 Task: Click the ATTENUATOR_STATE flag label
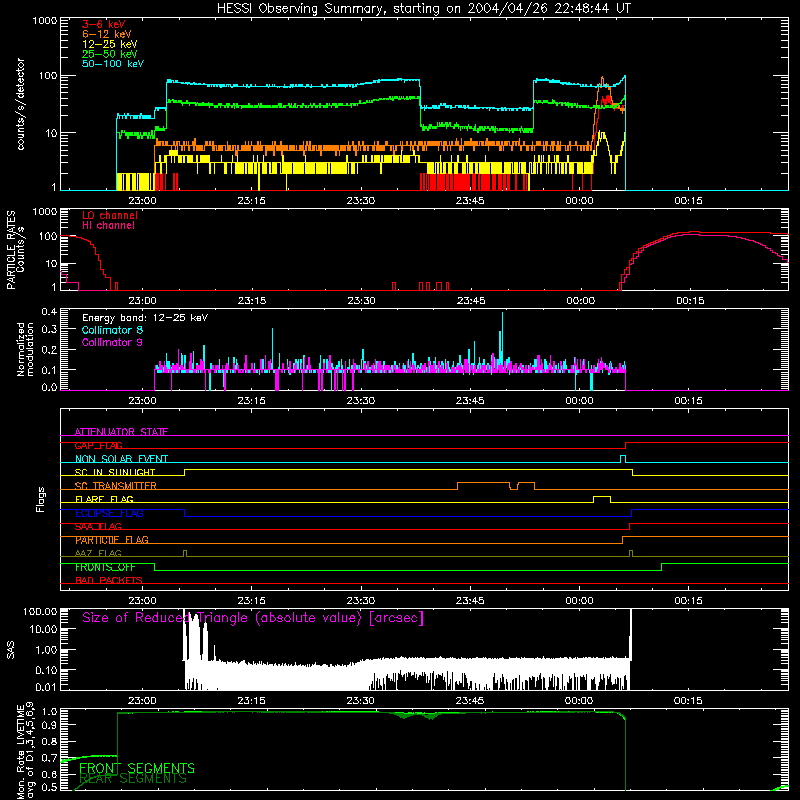(x=121, y=432)
